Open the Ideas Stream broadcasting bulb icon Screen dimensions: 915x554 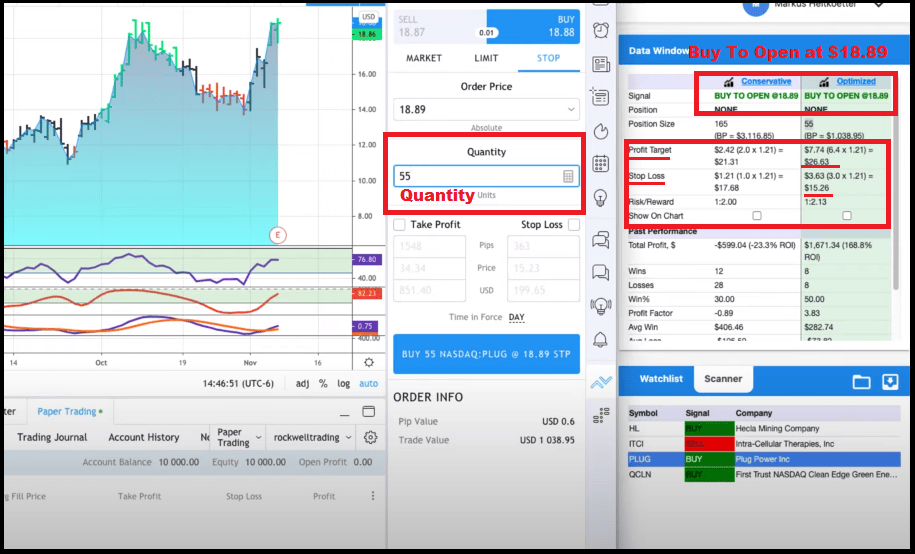point(601,305)
